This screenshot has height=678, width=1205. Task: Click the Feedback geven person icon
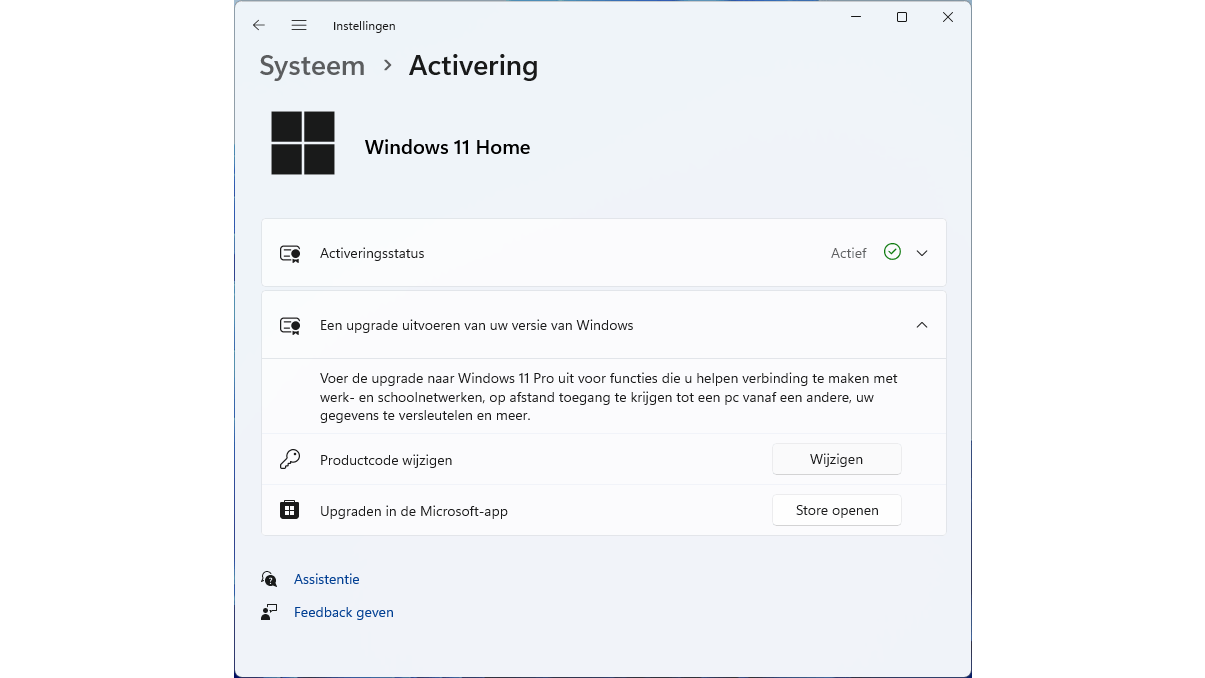click(x=269, y=612)
